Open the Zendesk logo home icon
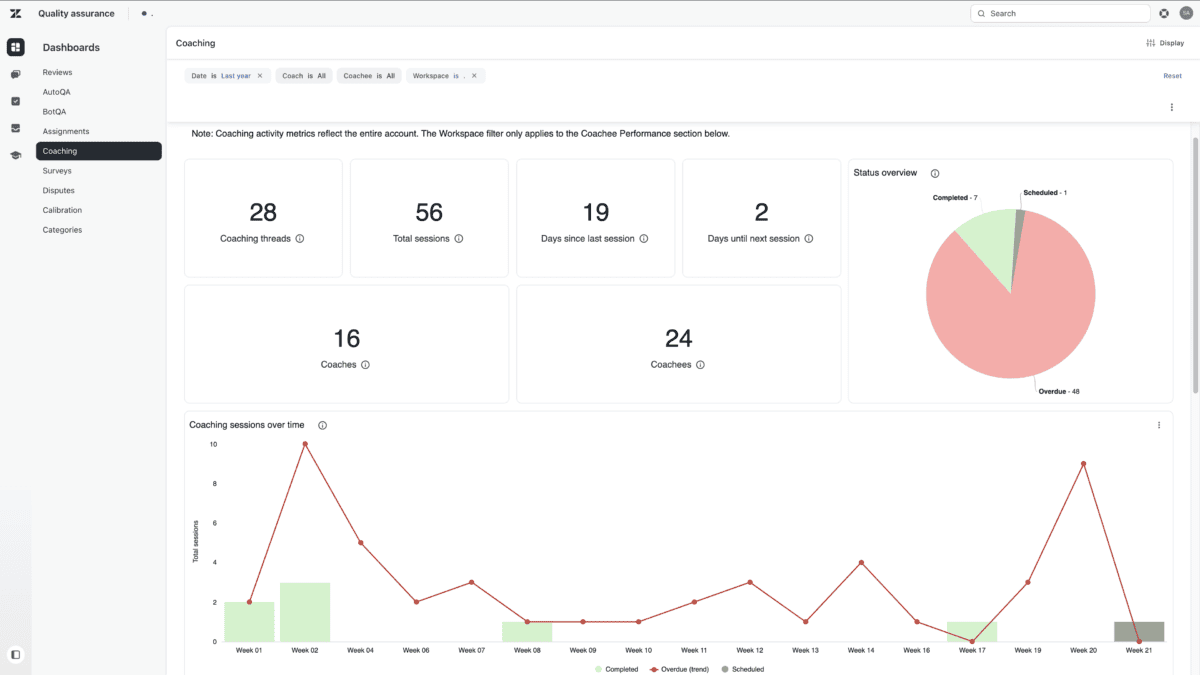 pyautogui.click(x=15, y=13)
